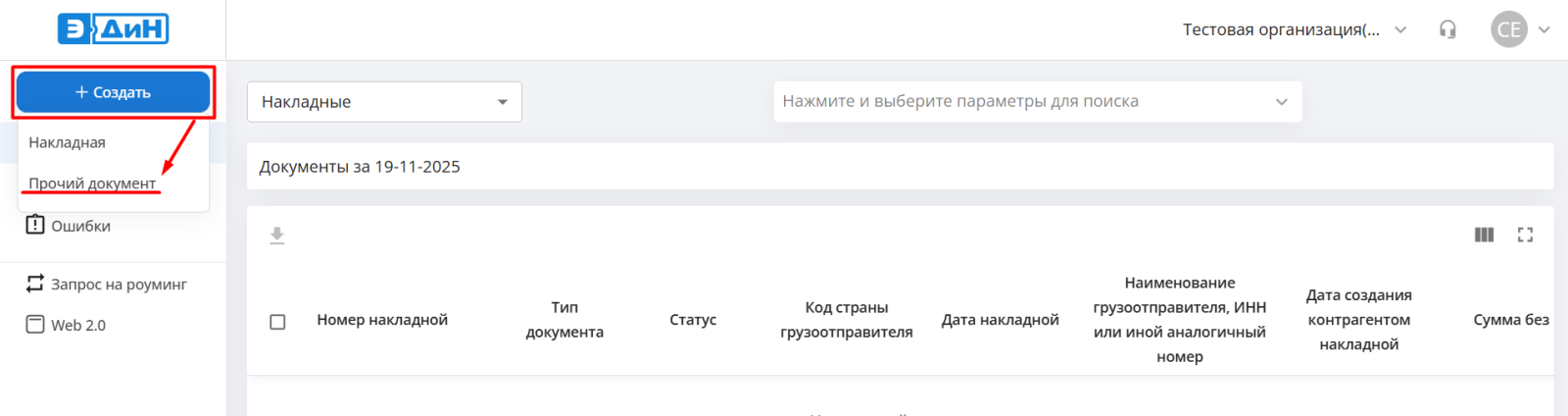Click the Ошибки error icon
The width and height of the screenshot is (1568, 416).
[x=35, y=226]
